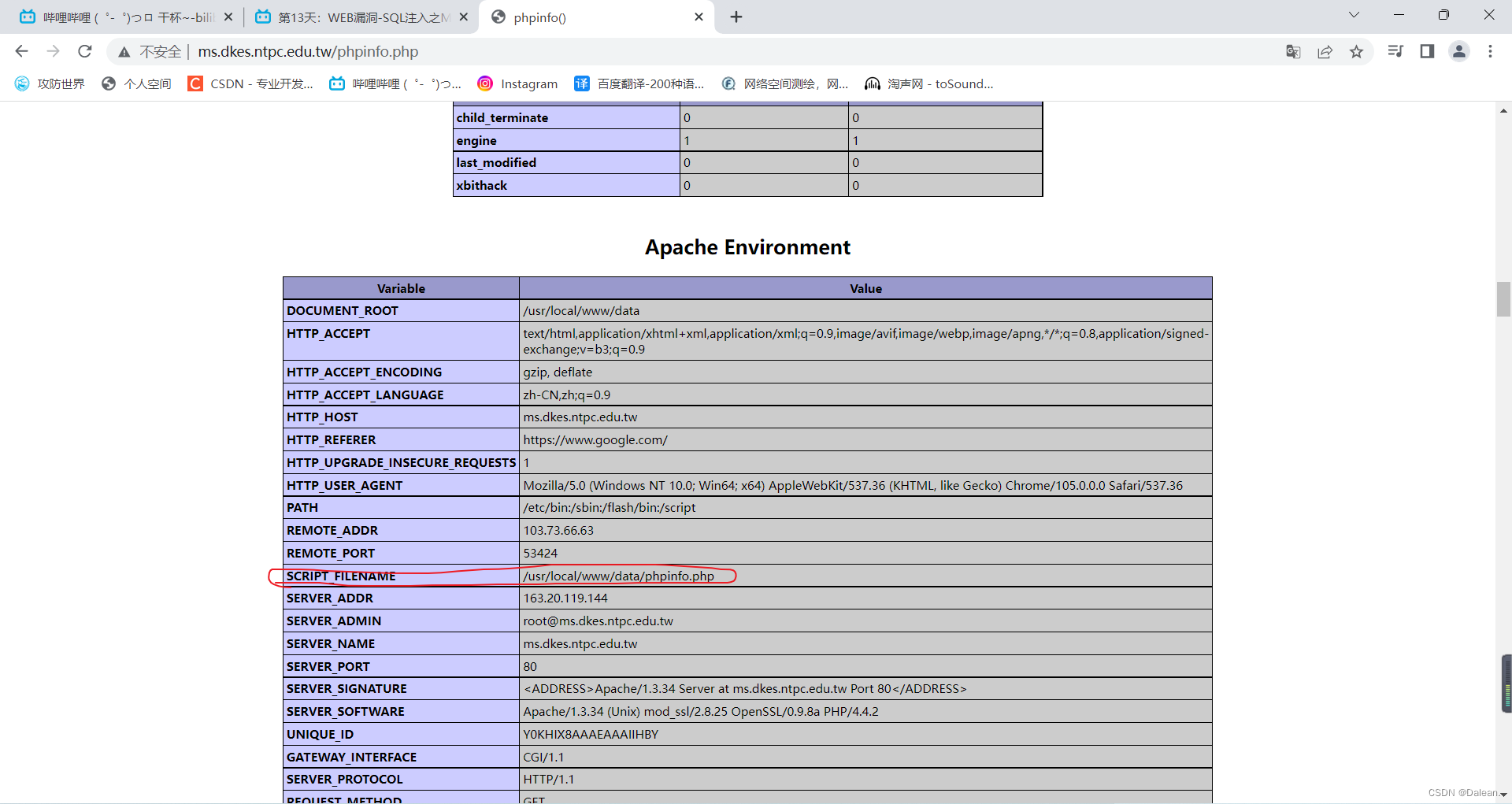Screen dimensions: 1512x804
Task: Click the /usr/local/www/data value
Action: pos(581,310)
